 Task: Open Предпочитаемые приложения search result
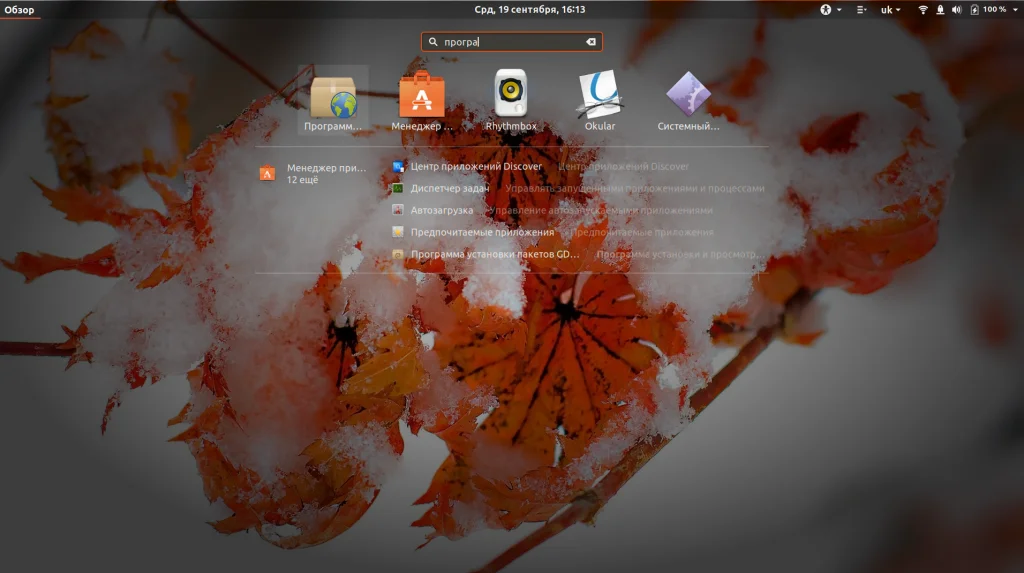[482, 232]
